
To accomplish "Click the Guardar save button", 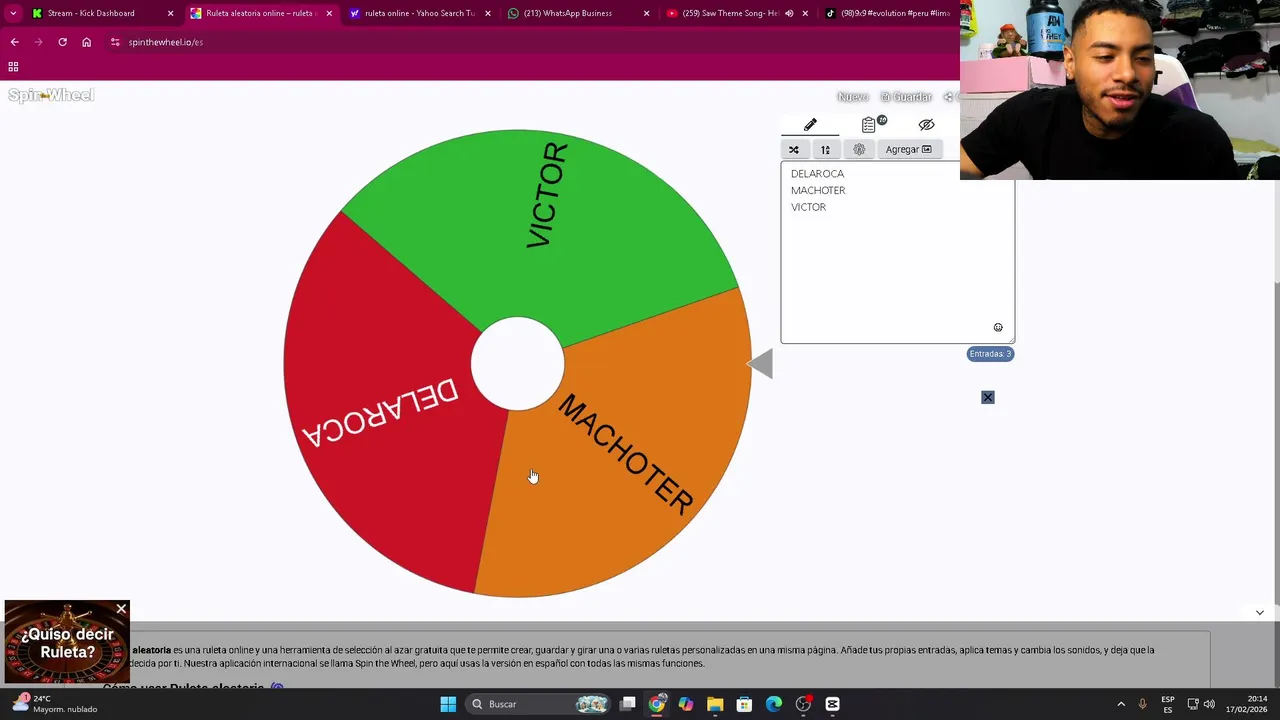I will coord(906,97).
